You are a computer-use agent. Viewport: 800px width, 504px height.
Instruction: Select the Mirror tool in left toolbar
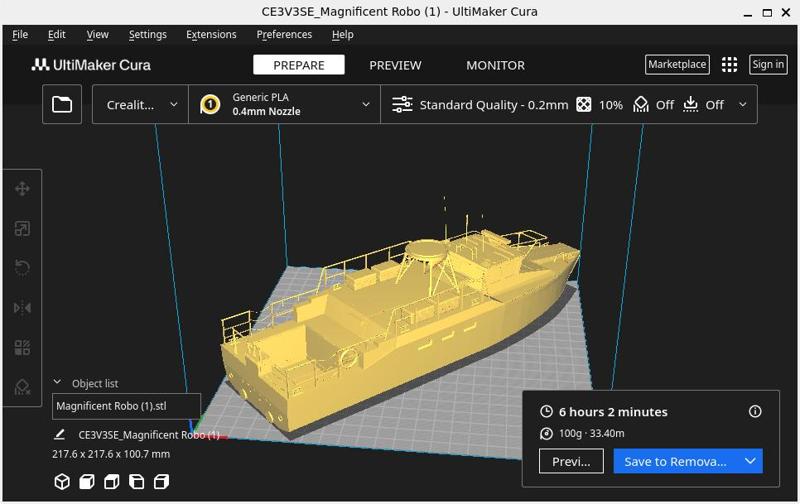point(22,308)
